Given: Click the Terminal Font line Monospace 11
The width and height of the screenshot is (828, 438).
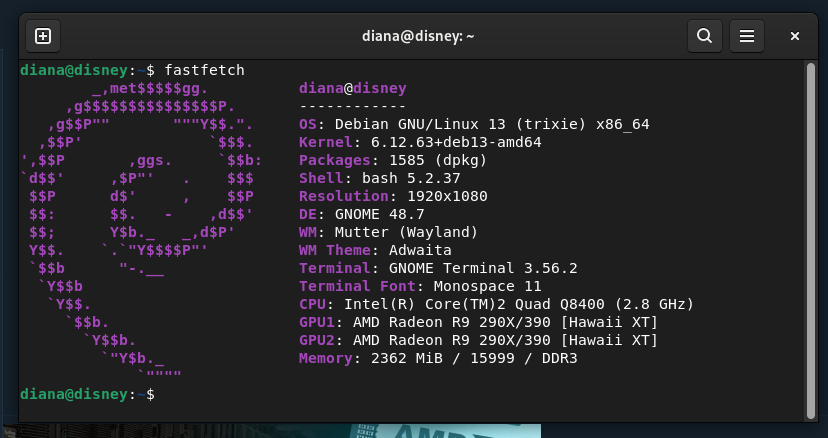Looking at the screenshot, I should [x=420, y=286].
